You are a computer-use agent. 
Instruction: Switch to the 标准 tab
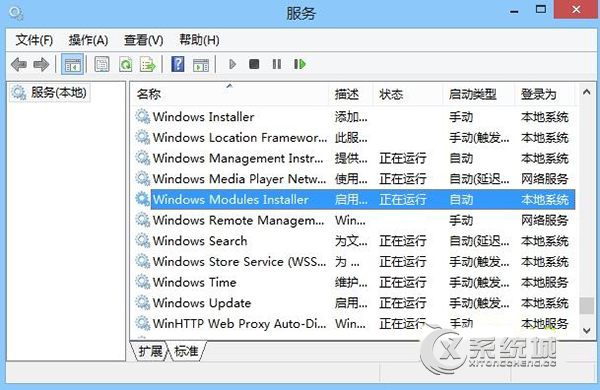[x=186, y=351]
